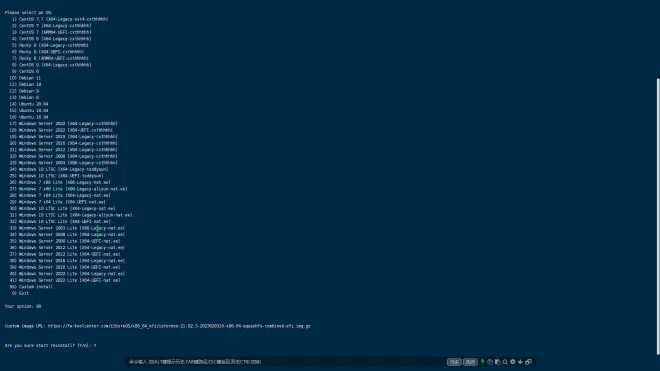Click the '0) Exit' line
This screenshot has width=660, height=371.
click(x=21, y=293)
